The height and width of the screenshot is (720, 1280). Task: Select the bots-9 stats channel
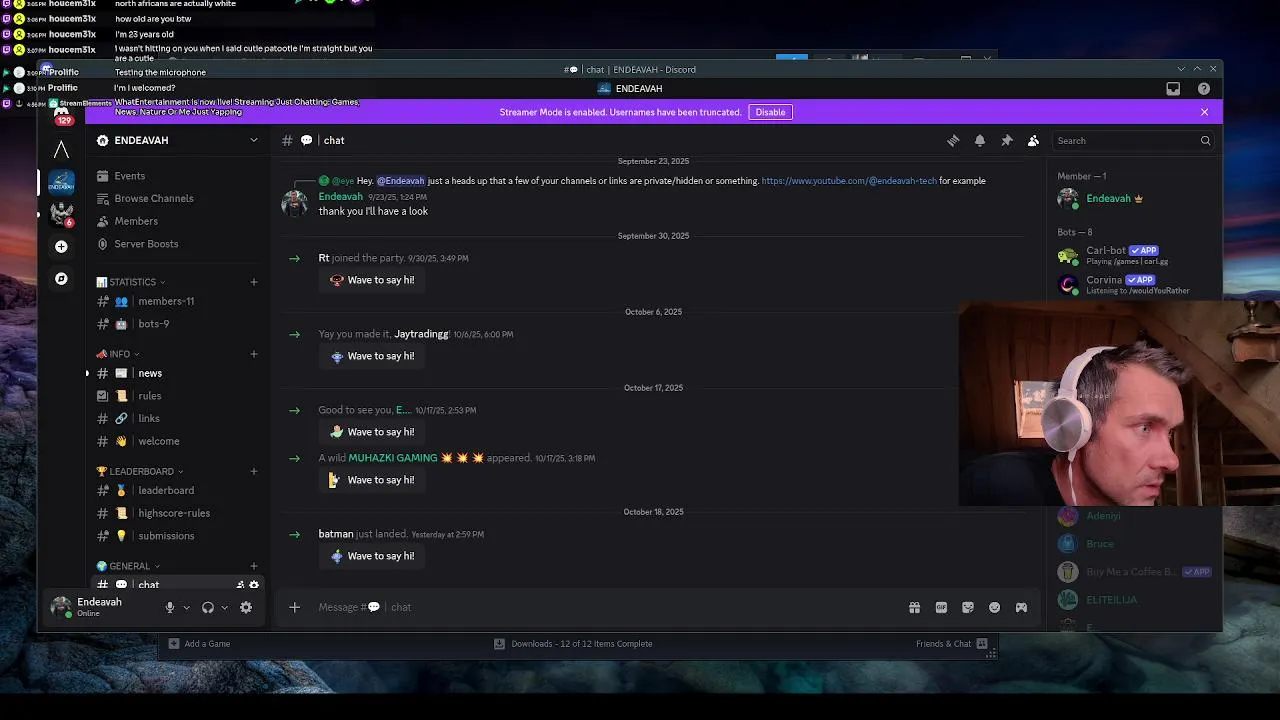tap(176, 324)
